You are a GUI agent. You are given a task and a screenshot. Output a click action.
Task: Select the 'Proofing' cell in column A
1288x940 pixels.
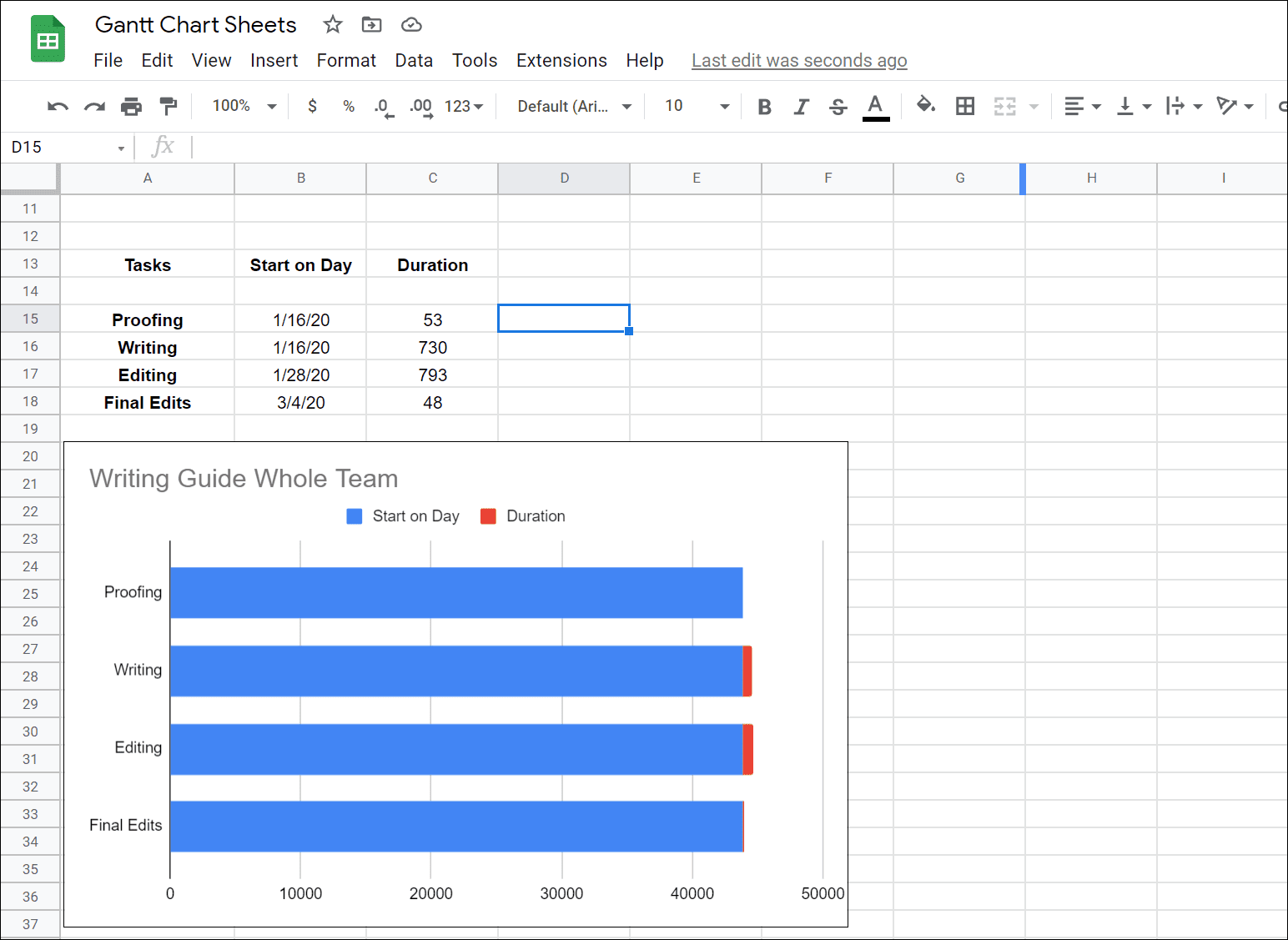[148, 319]
